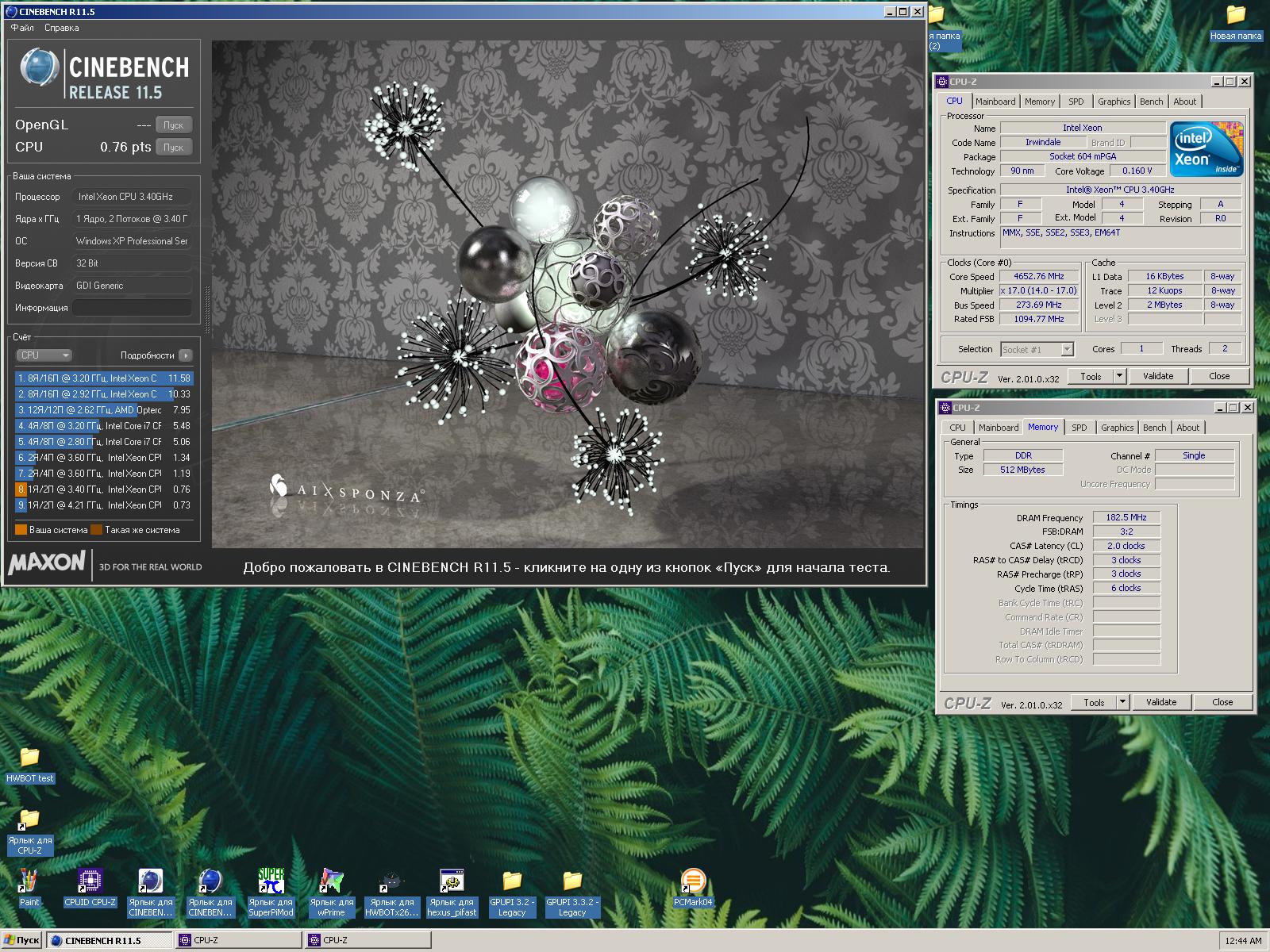The height and width of the screenshot is (952, 1270).
Task: Click the brown 'Такая же система' legend swatch
Action: point(97,530)
